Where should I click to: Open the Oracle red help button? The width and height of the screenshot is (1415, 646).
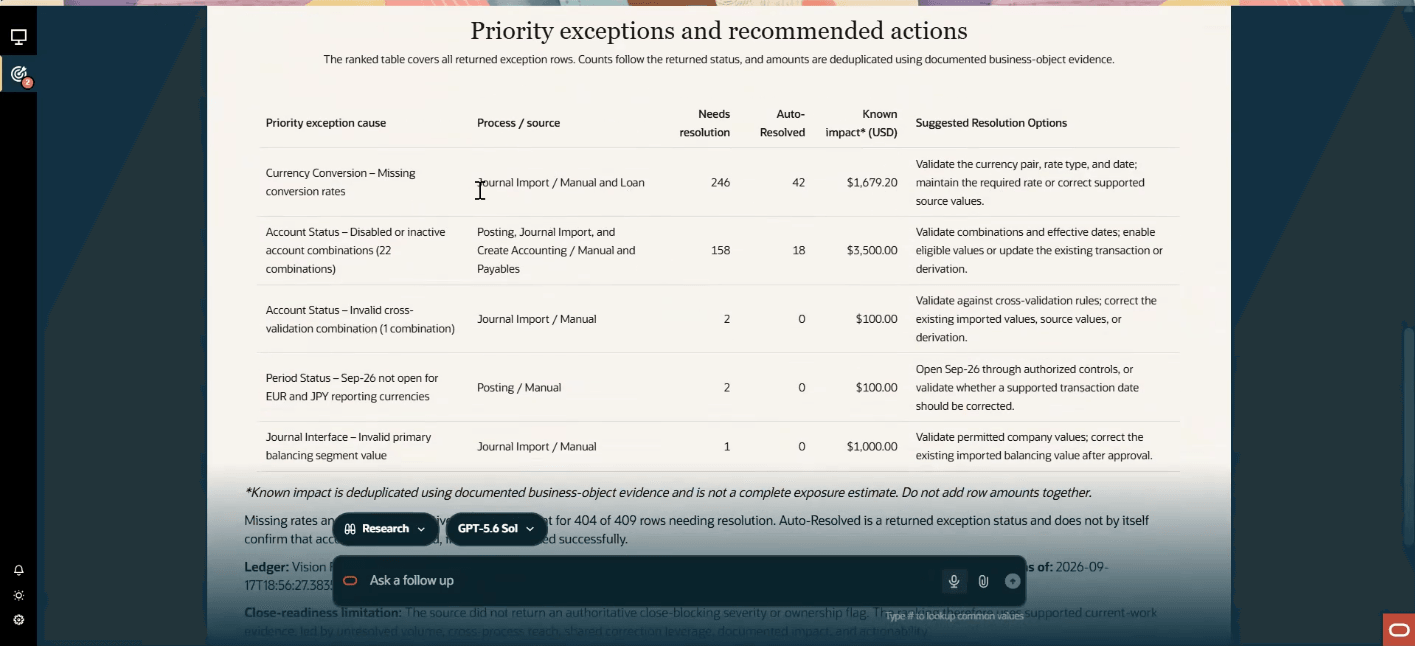point(1399,630)
